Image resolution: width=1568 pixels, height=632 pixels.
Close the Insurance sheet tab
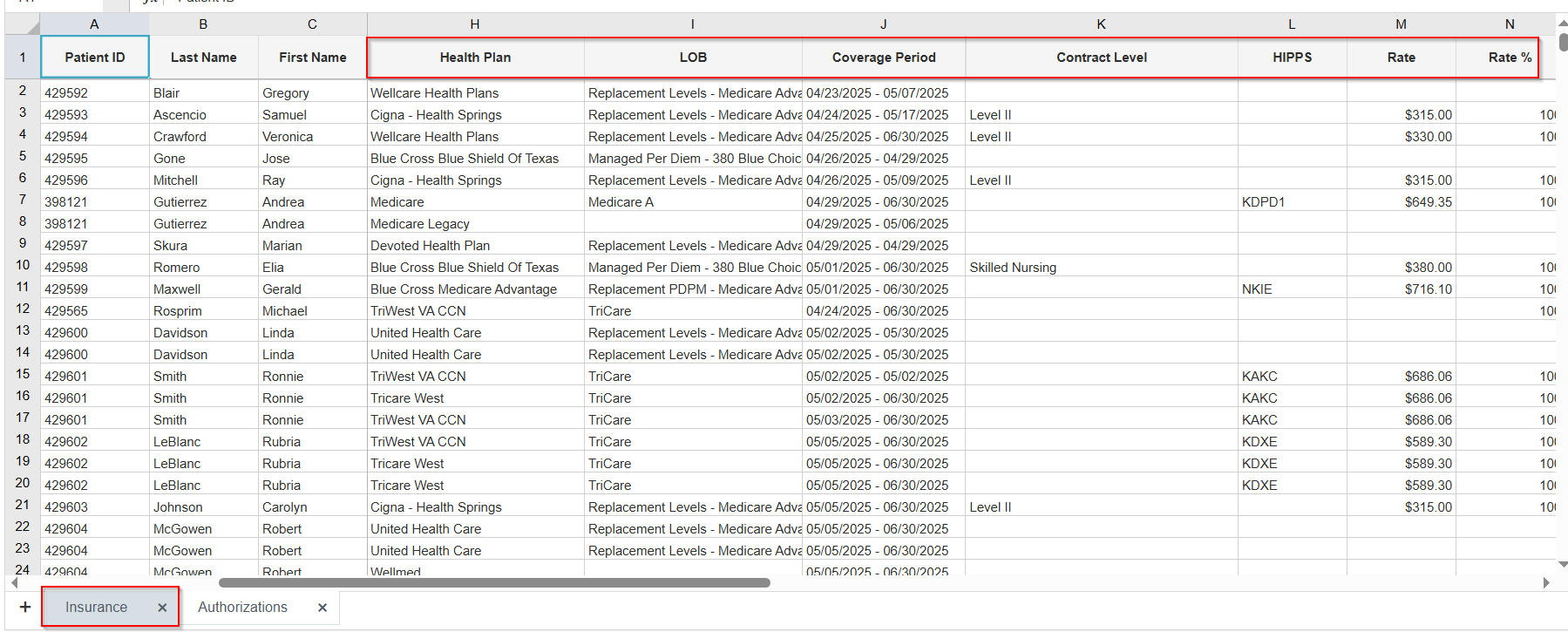click(162, 608)
